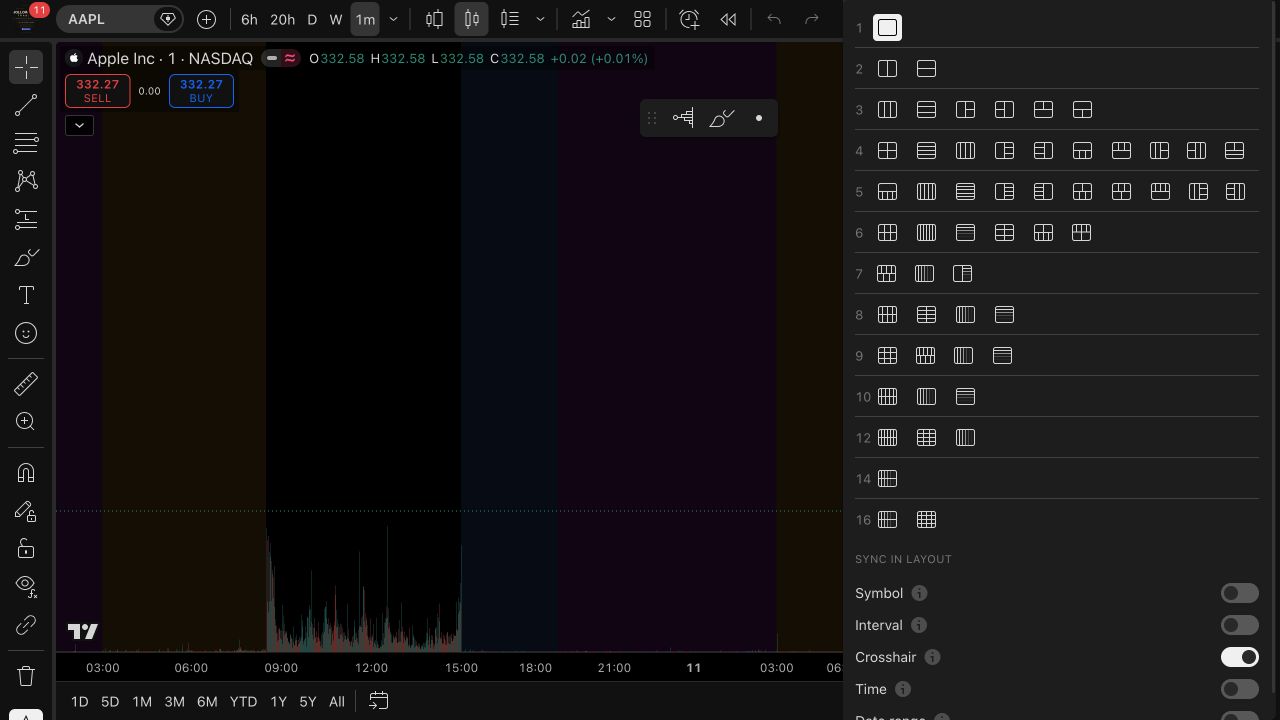The width and height of the screenshot is (1280, 720).
Task: Start bar replay with rewind icon
Action: [x=729, y=19]
